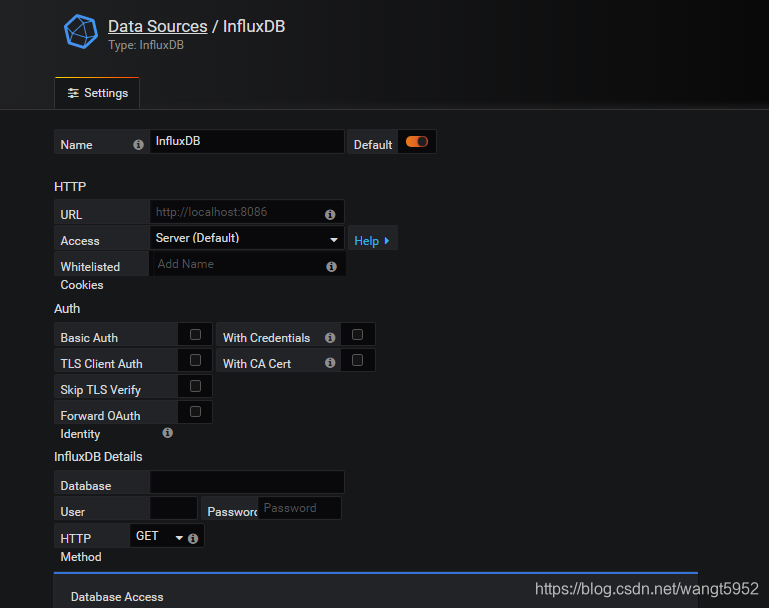Screen dimensions: 769x608
Task: Check the With CA Cert box
Action: click(x=358, y=360)
